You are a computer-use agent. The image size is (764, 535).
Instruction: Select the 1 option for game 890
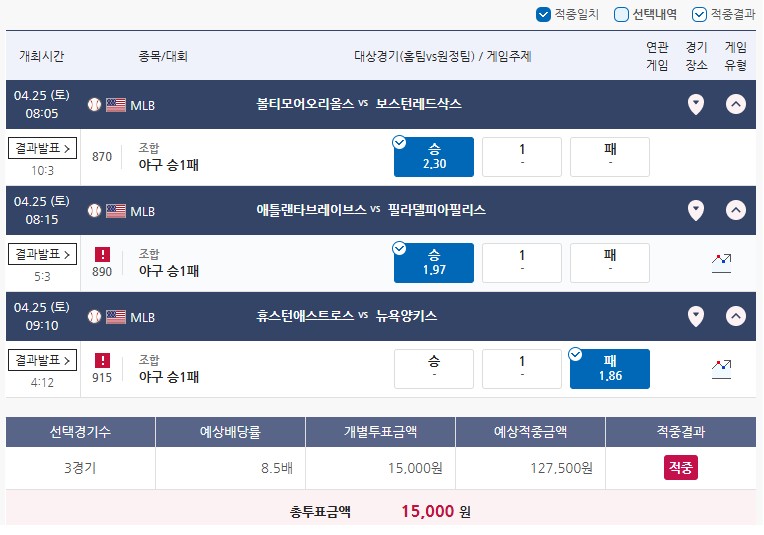click(x=522, y=263)
